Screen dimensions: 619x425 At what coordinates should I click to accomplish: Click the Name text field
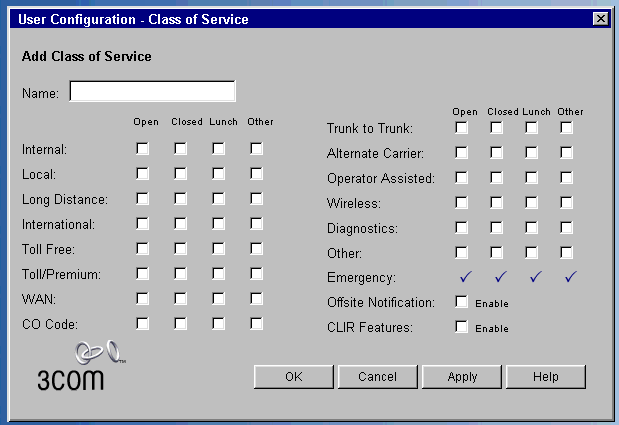[x=152, y=92]
